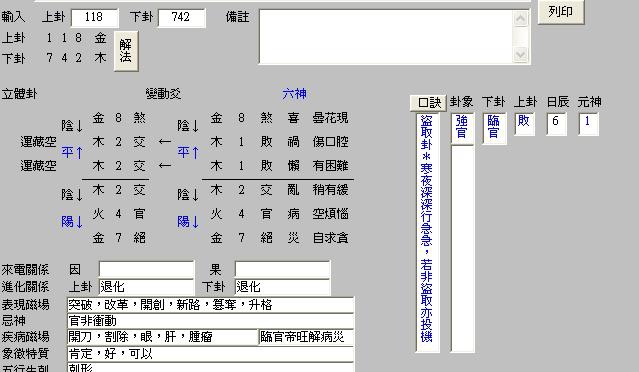Click the 輸入 label

13,17
